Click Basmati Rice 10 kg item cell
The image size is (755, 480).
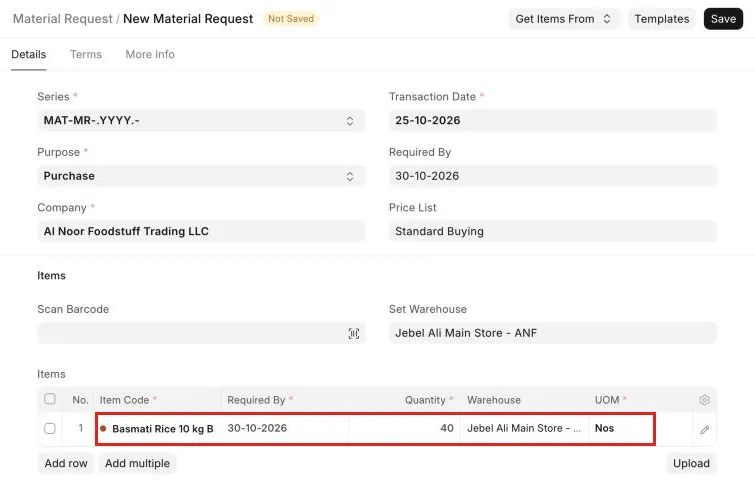point(159,428)
